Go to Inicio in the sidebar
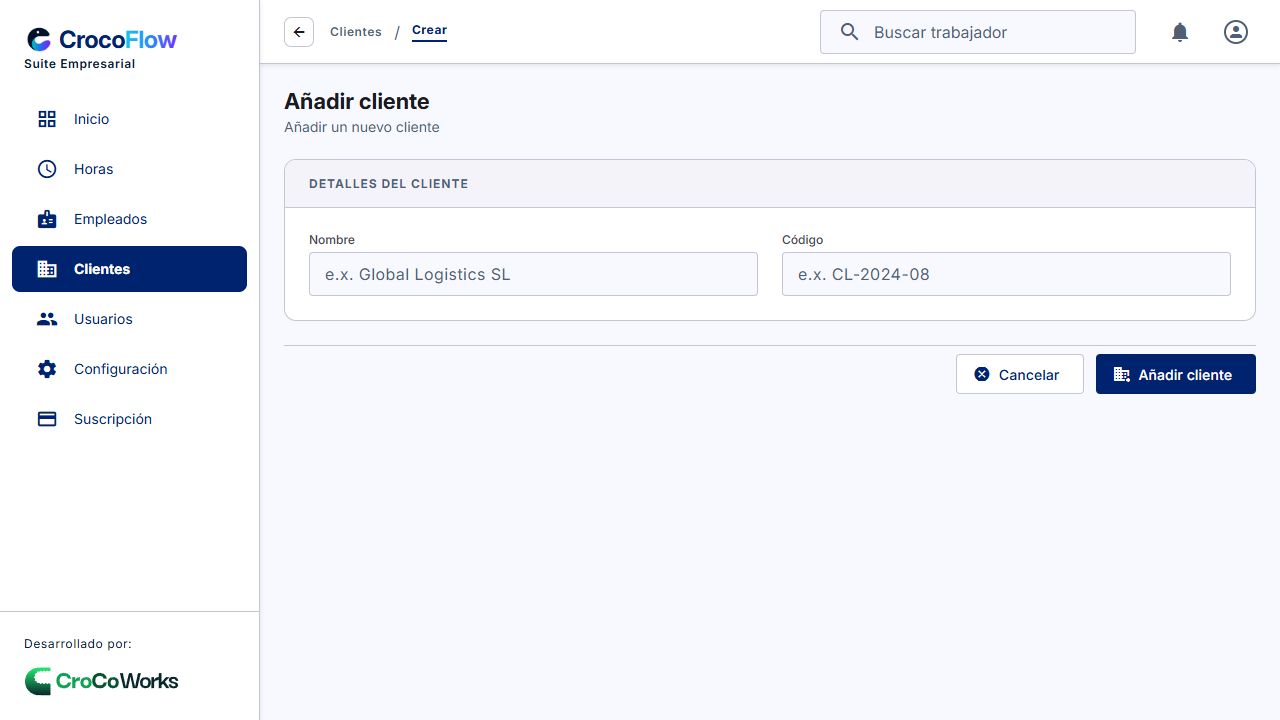Screen dimensions: 1280x720 click(129, 119)
